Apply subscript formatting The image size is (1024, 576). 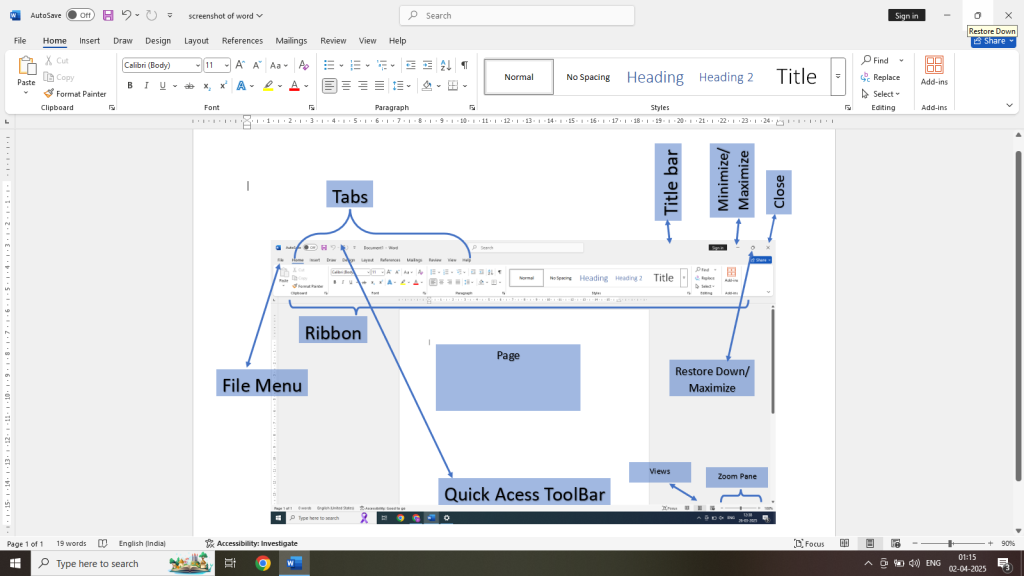[205, 86]
